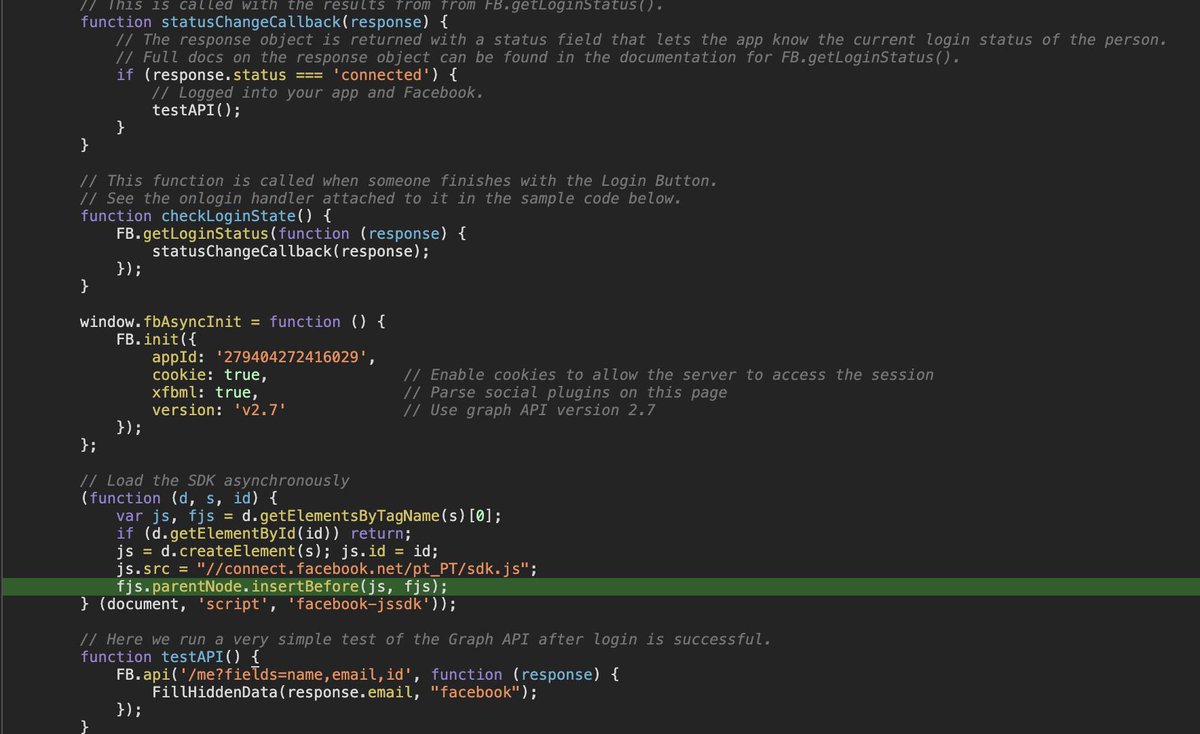This screenshot has height=734, width=1200.
Task: Click the FillHiddenData call
Action: (x=345, y=693)
